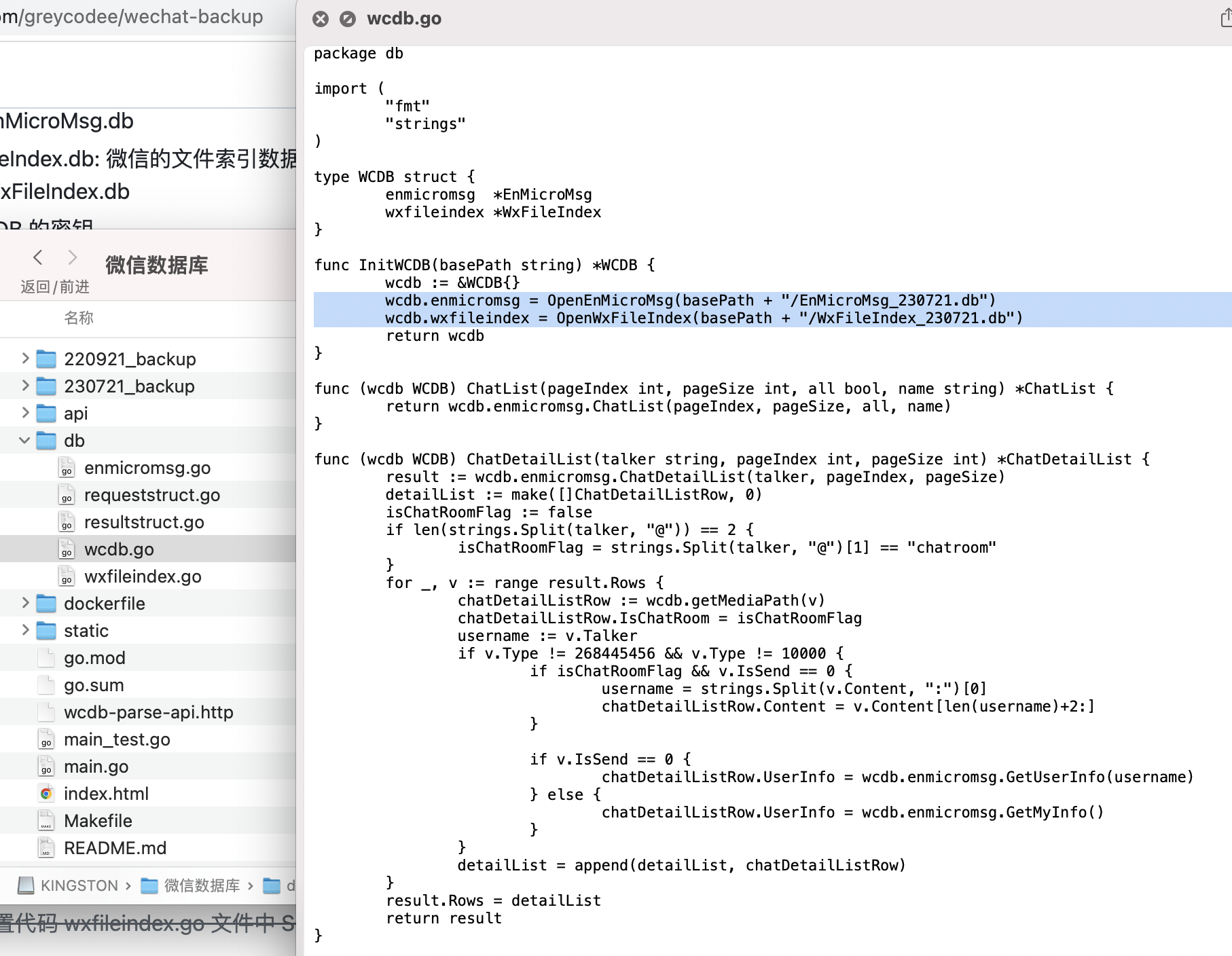The height and width of the screenshot is (956, 1232).
Task: Click the share icon in preview header
Action: tap(1225, 18)
